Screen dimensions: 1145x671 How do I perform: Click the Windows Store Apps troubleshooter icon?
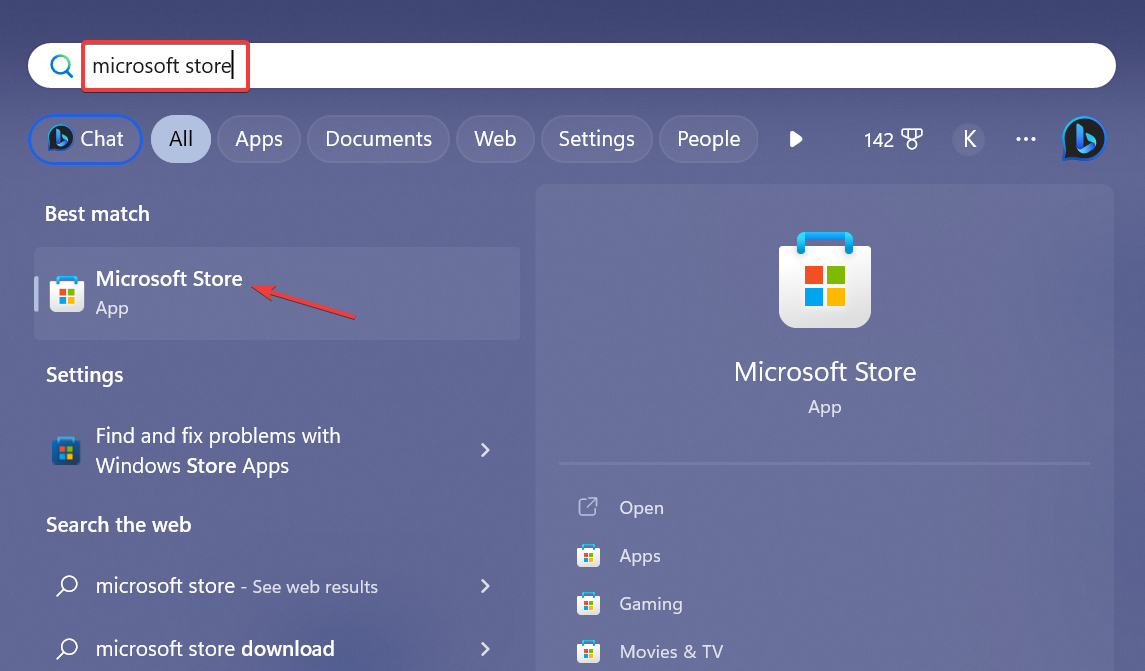66,450
